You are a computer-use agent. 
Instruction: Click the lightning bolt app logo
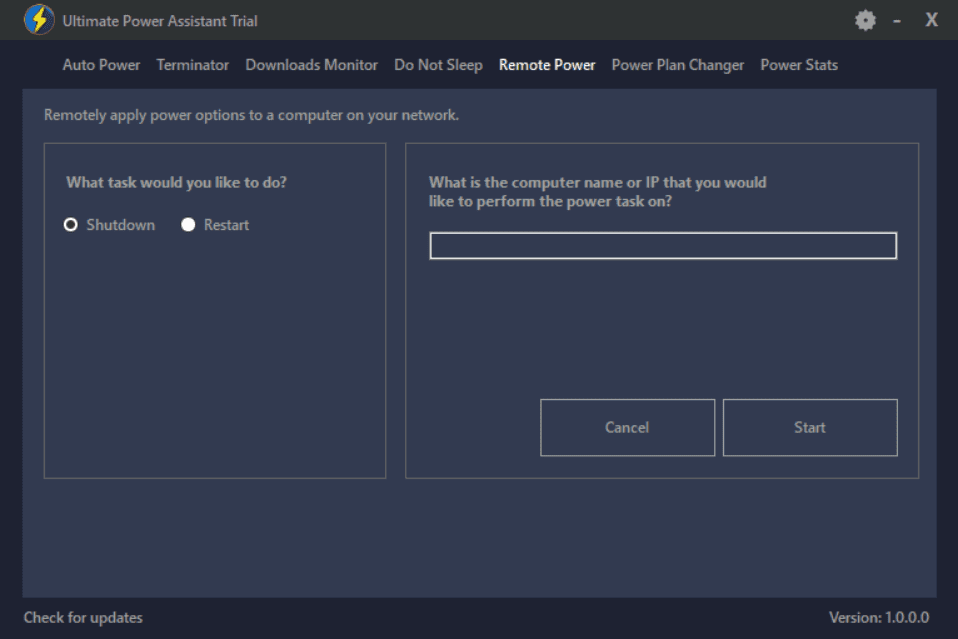click(x=39, y=20)
